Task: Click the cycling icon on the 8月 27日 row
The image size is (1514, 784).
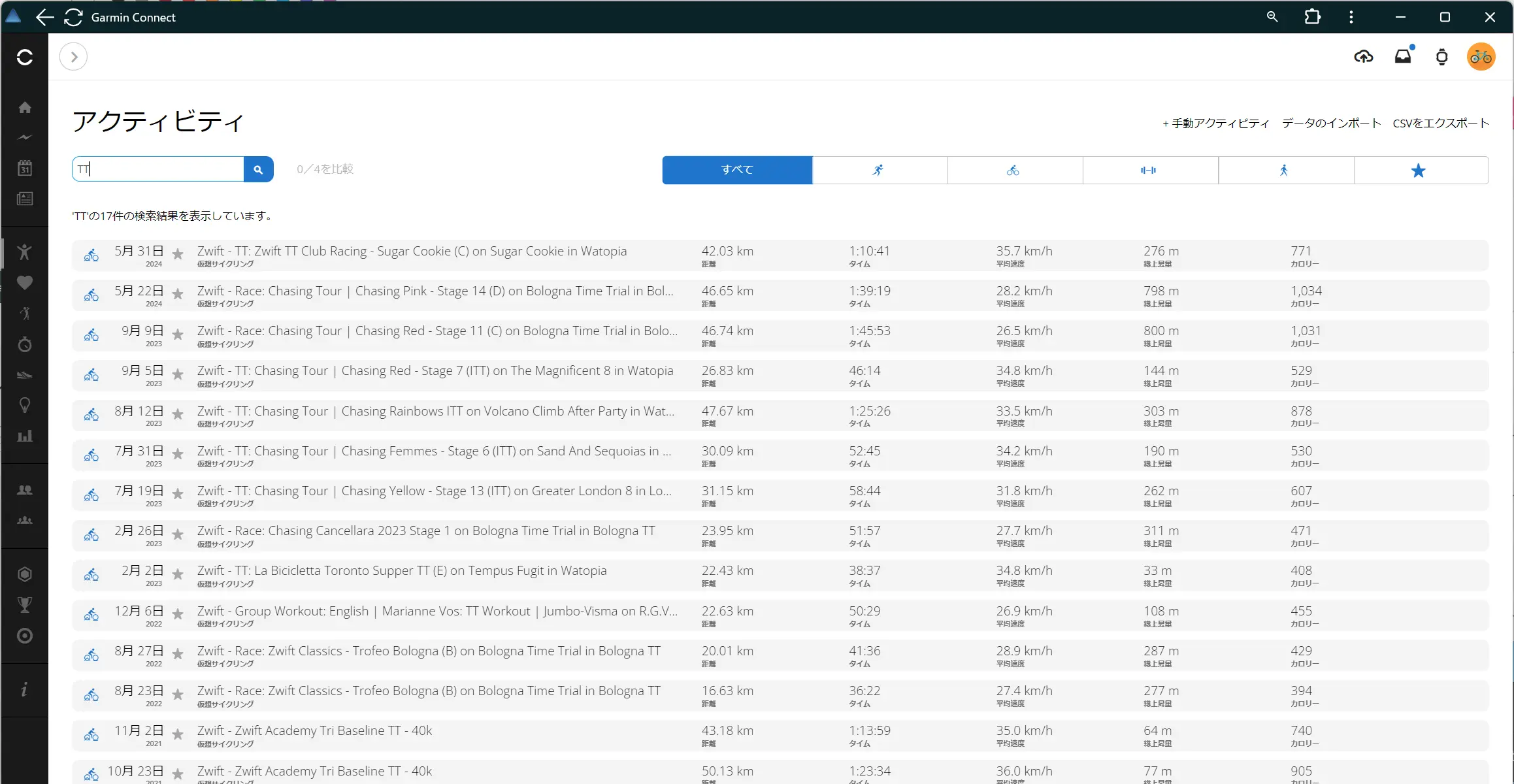Action: click(x=91, y=655)
